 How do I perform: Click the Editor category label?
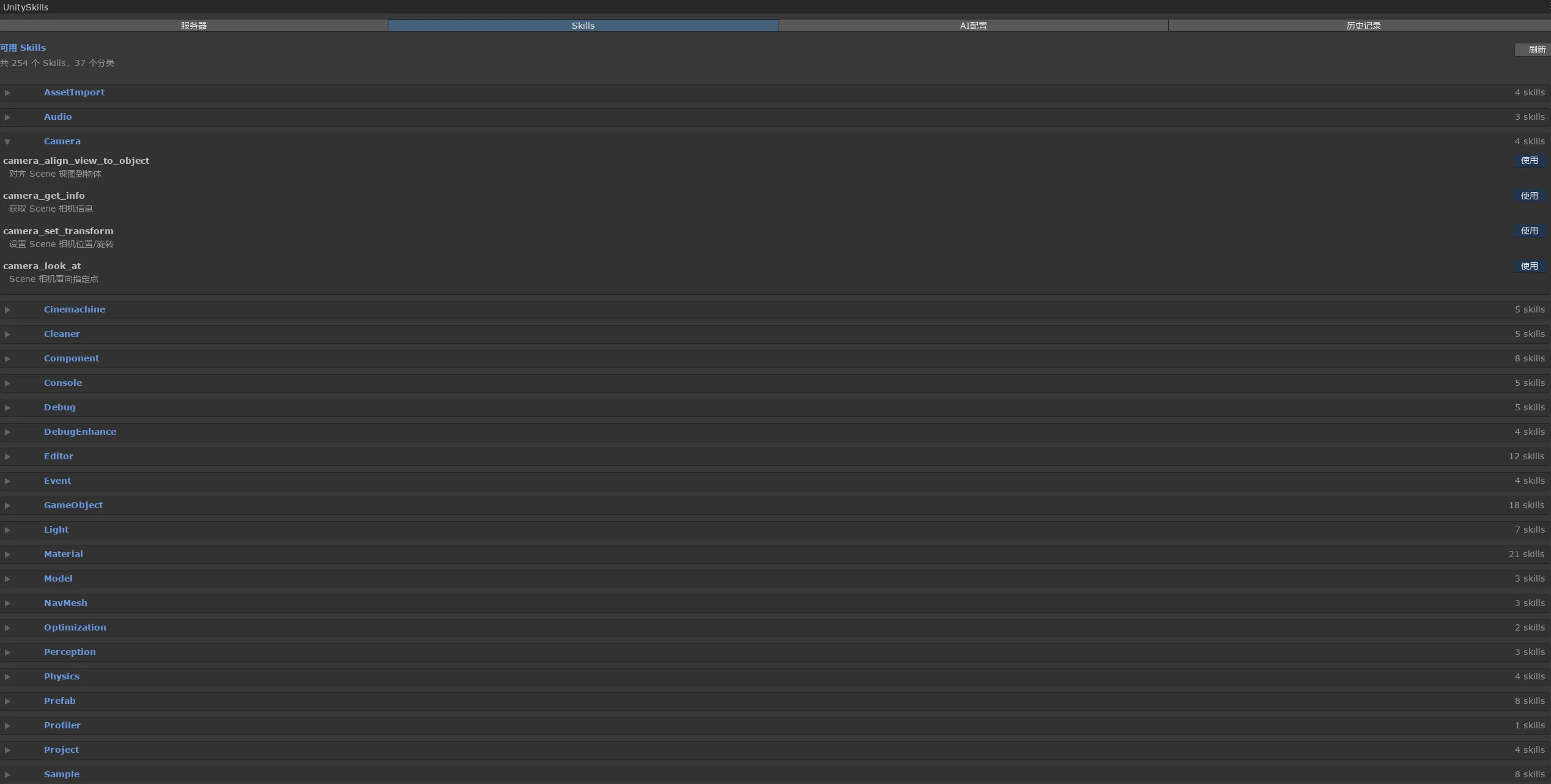tap(59, 456)
